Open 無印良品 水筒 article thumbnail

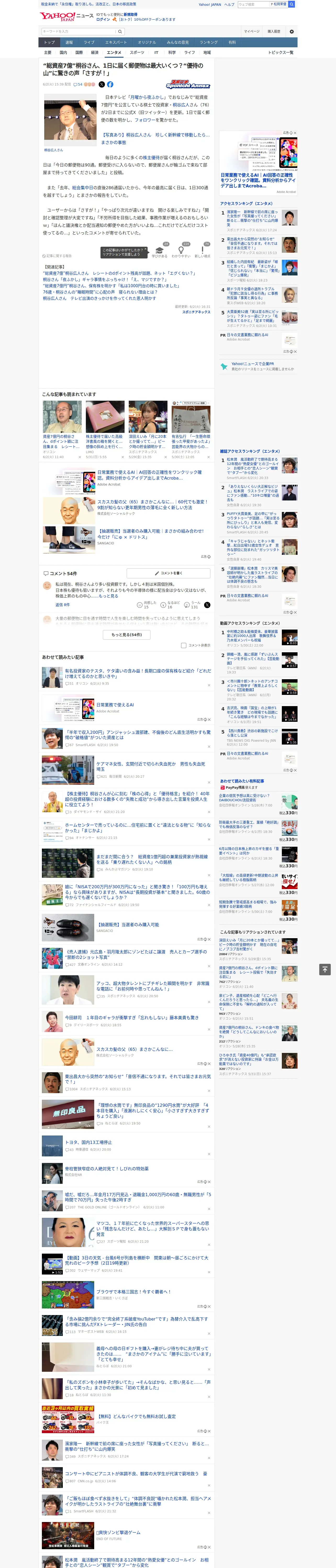pyautogui.click(x=68, y=1114)
